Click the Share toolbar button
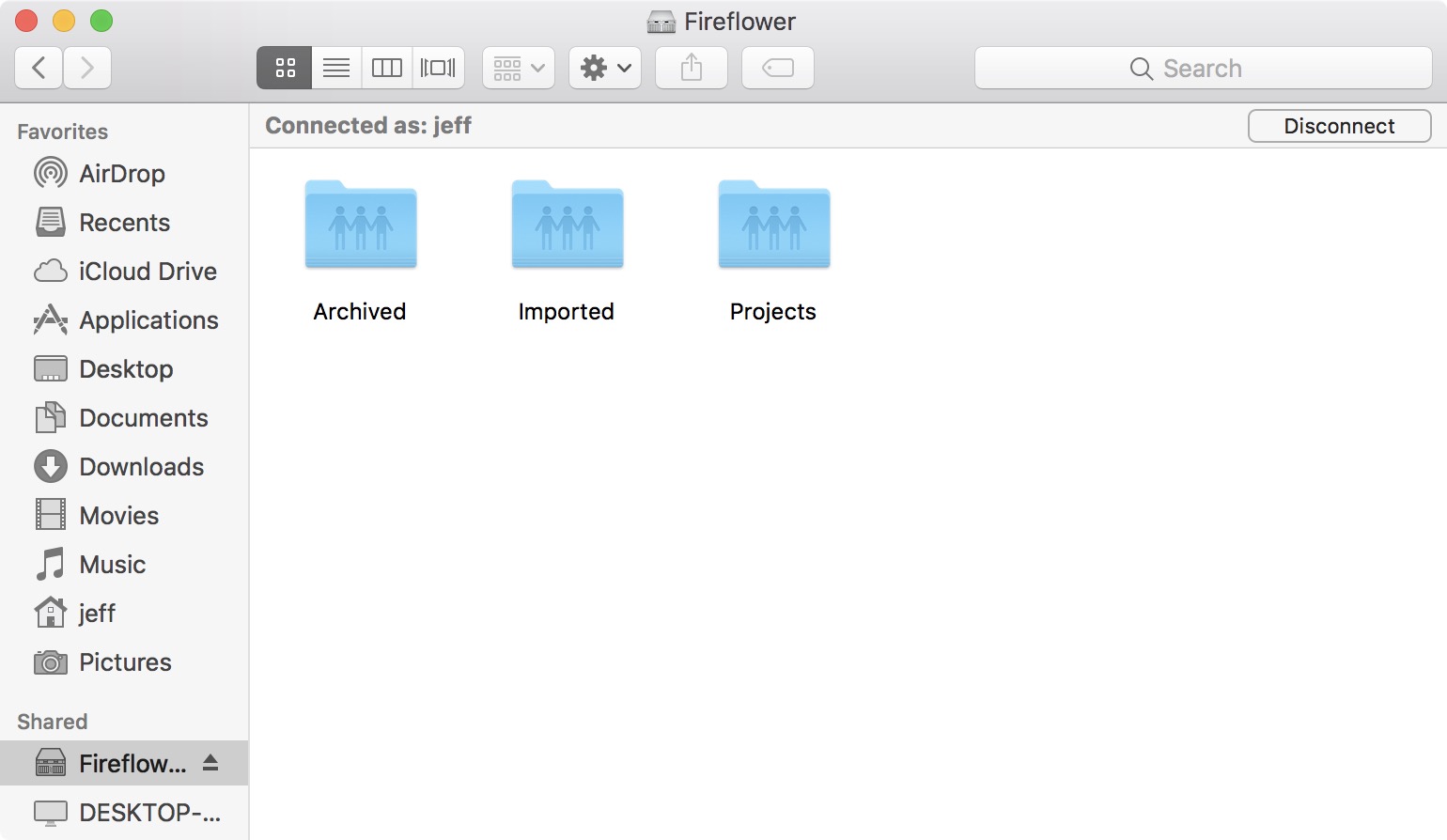Viewport: 1447px width, 840px height. click(692, 68)
